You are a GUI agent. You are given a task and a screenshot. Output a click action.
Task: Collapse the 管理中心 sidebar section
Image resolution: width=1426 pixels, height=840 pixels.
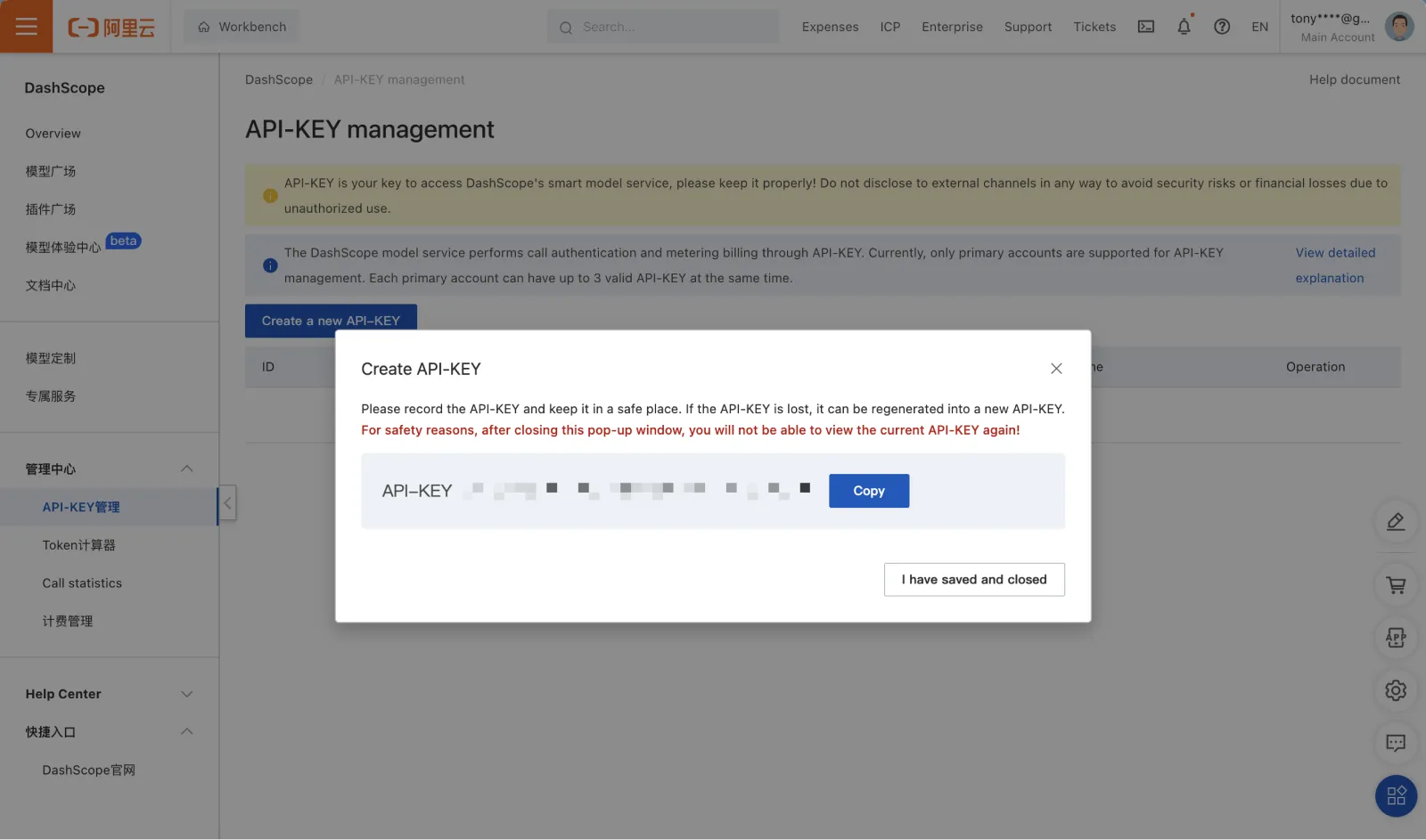pyautogui.click(x=186, y=469)
